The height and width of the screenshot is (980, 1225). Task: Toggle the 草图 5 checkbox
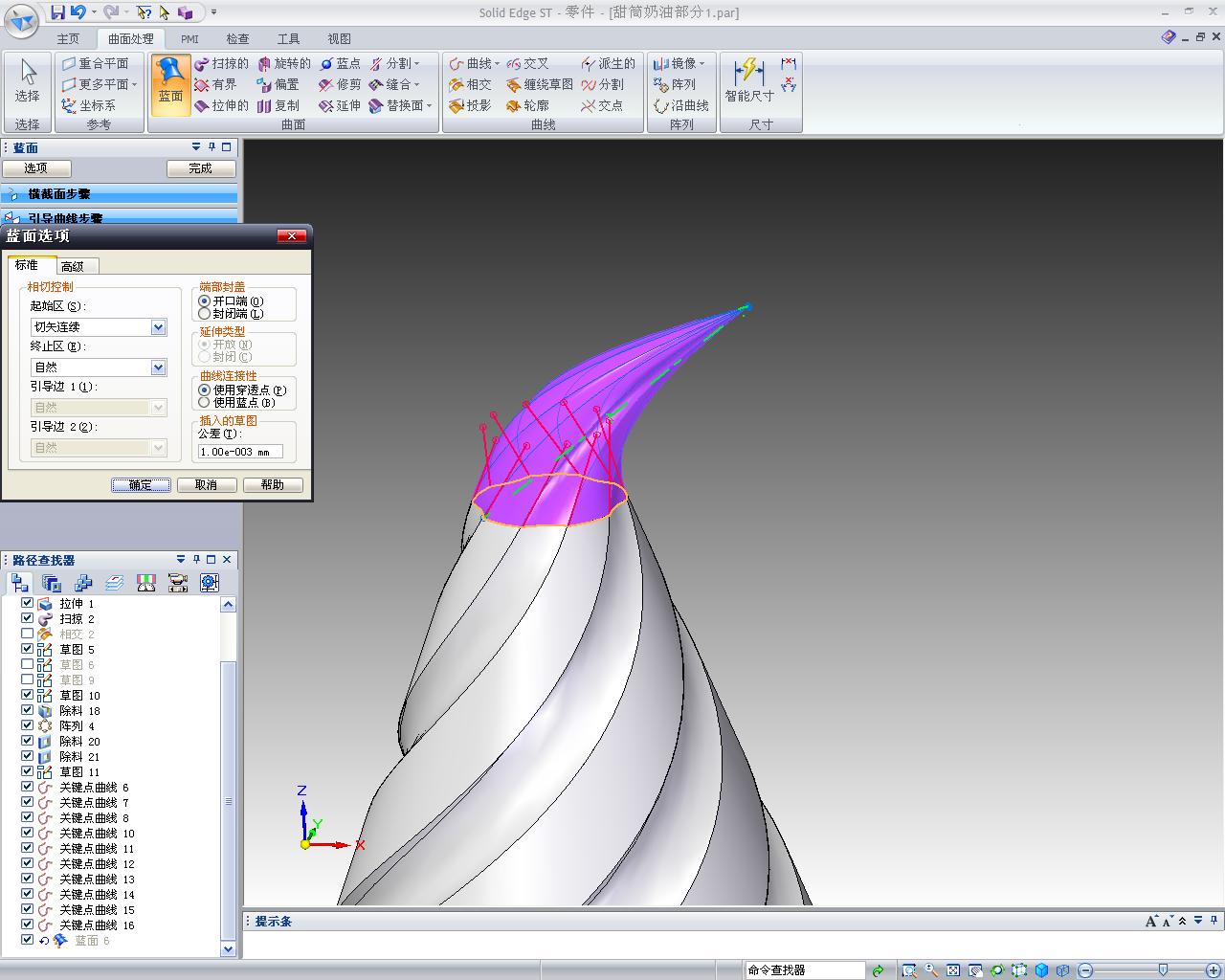tap(28, 649)
